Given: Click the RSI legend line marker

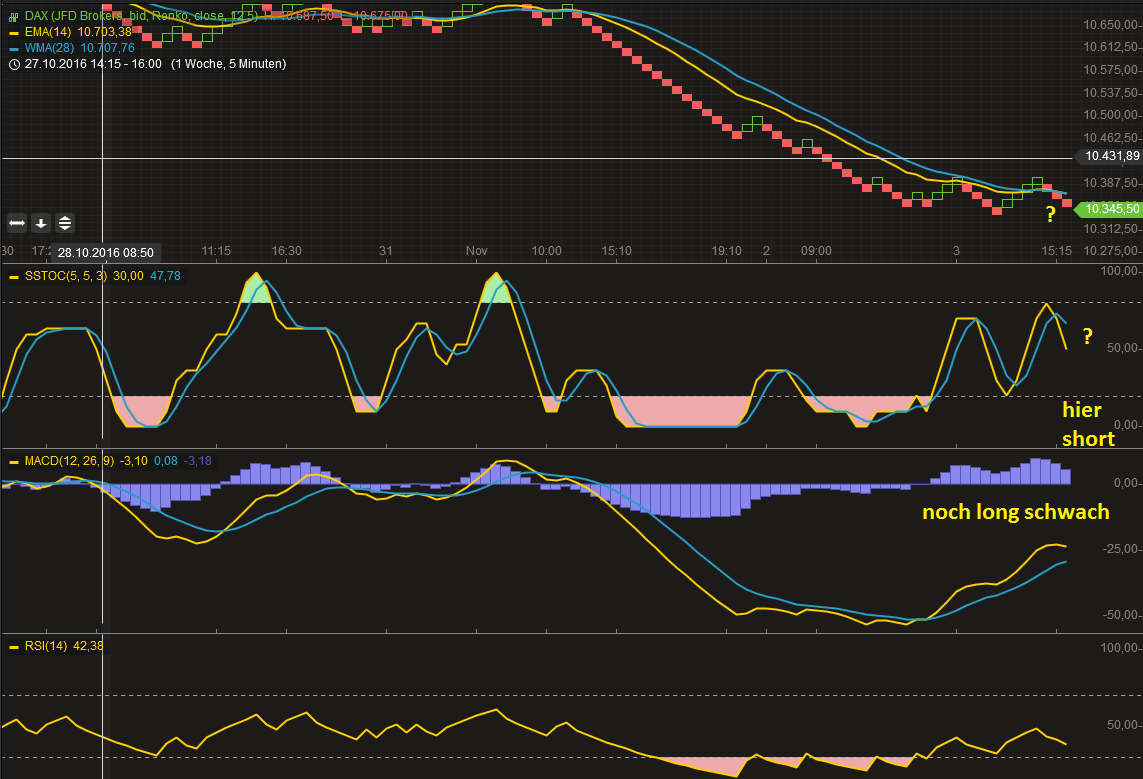Looking at the screenshot, I should [14, 645].
